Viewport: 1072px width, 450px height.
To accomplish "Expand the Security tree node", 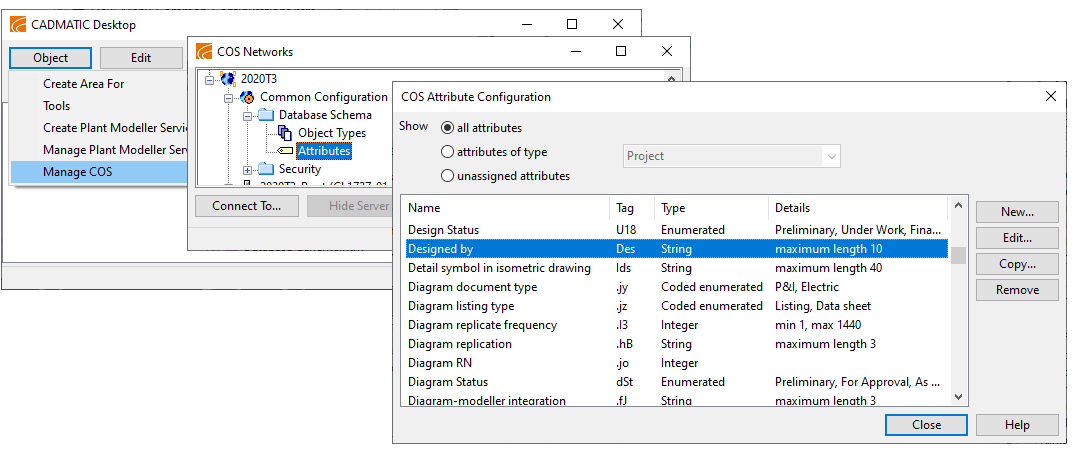I will tap(248, 170).
